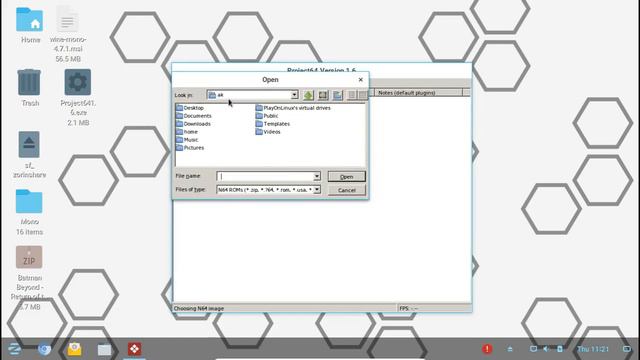Open the volume control tray icon

pos(546,349)
